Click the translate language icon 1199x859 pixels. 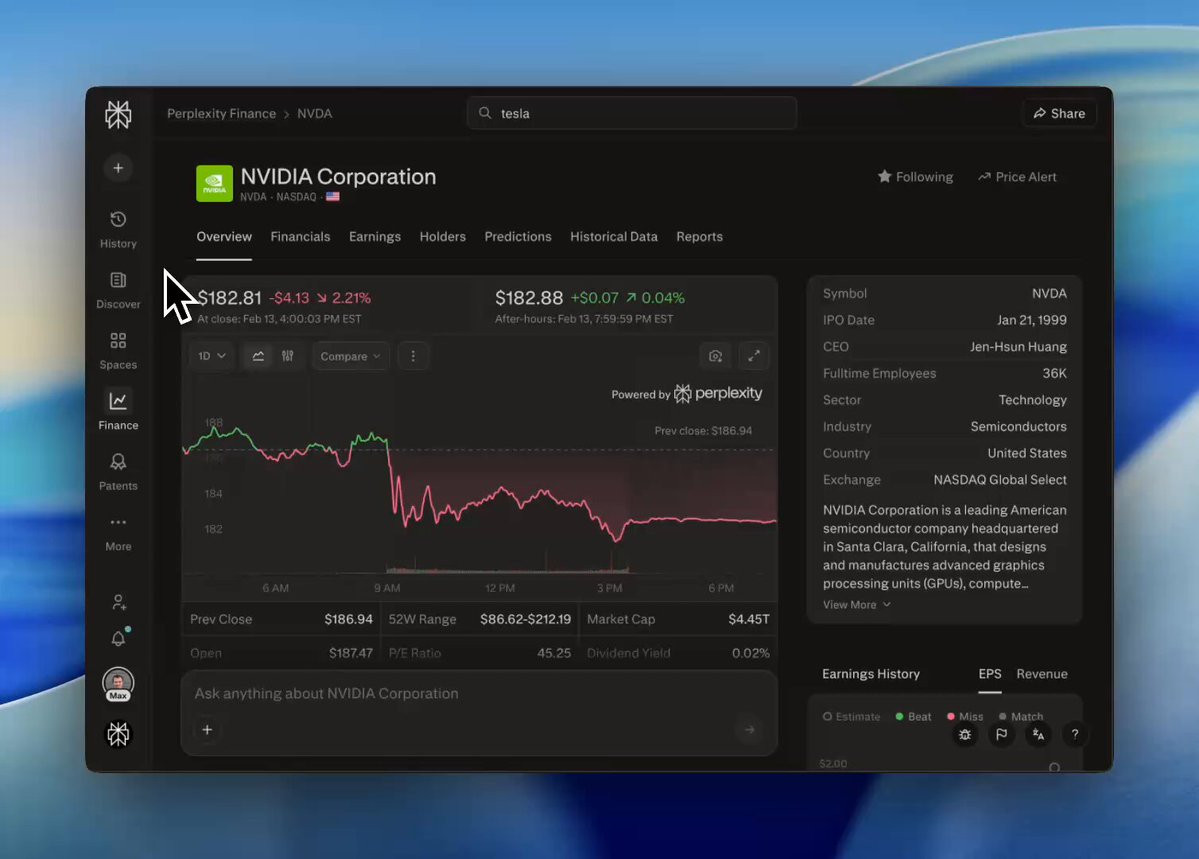click(1038, 734)
